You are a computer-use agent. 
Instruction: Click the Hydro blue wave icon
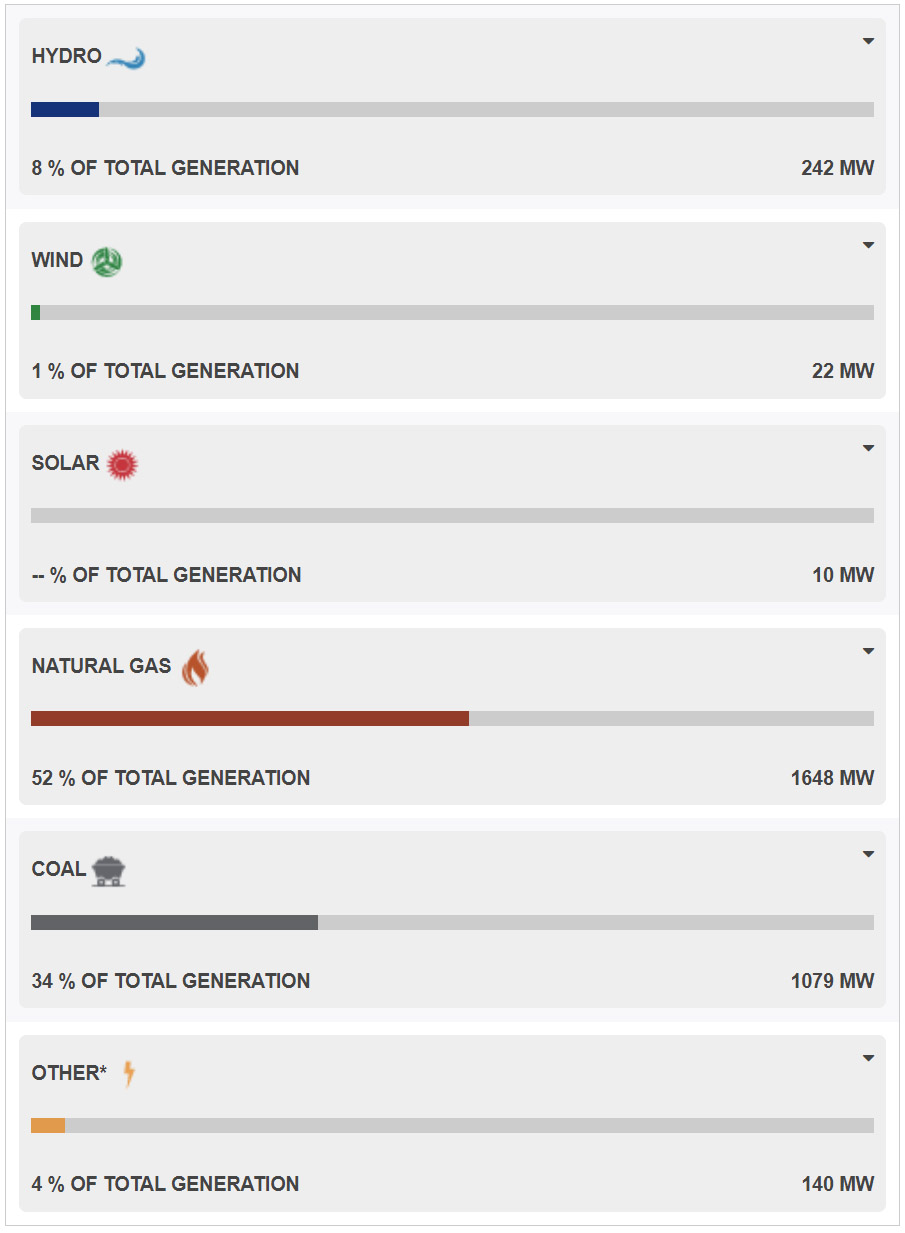point(126,58)
